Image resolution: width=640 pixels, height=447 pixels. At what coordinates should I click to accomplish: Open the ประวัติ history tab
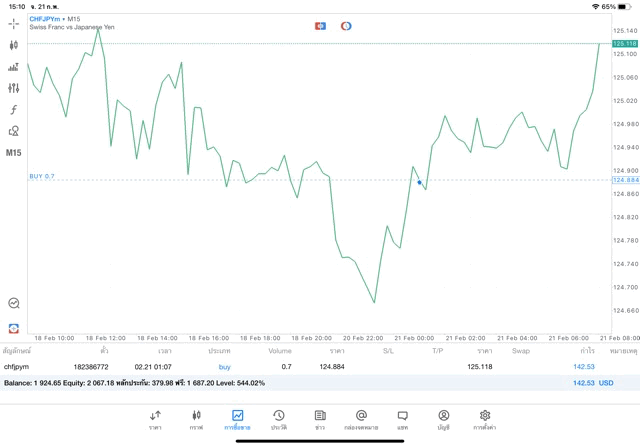click(278, 419)
